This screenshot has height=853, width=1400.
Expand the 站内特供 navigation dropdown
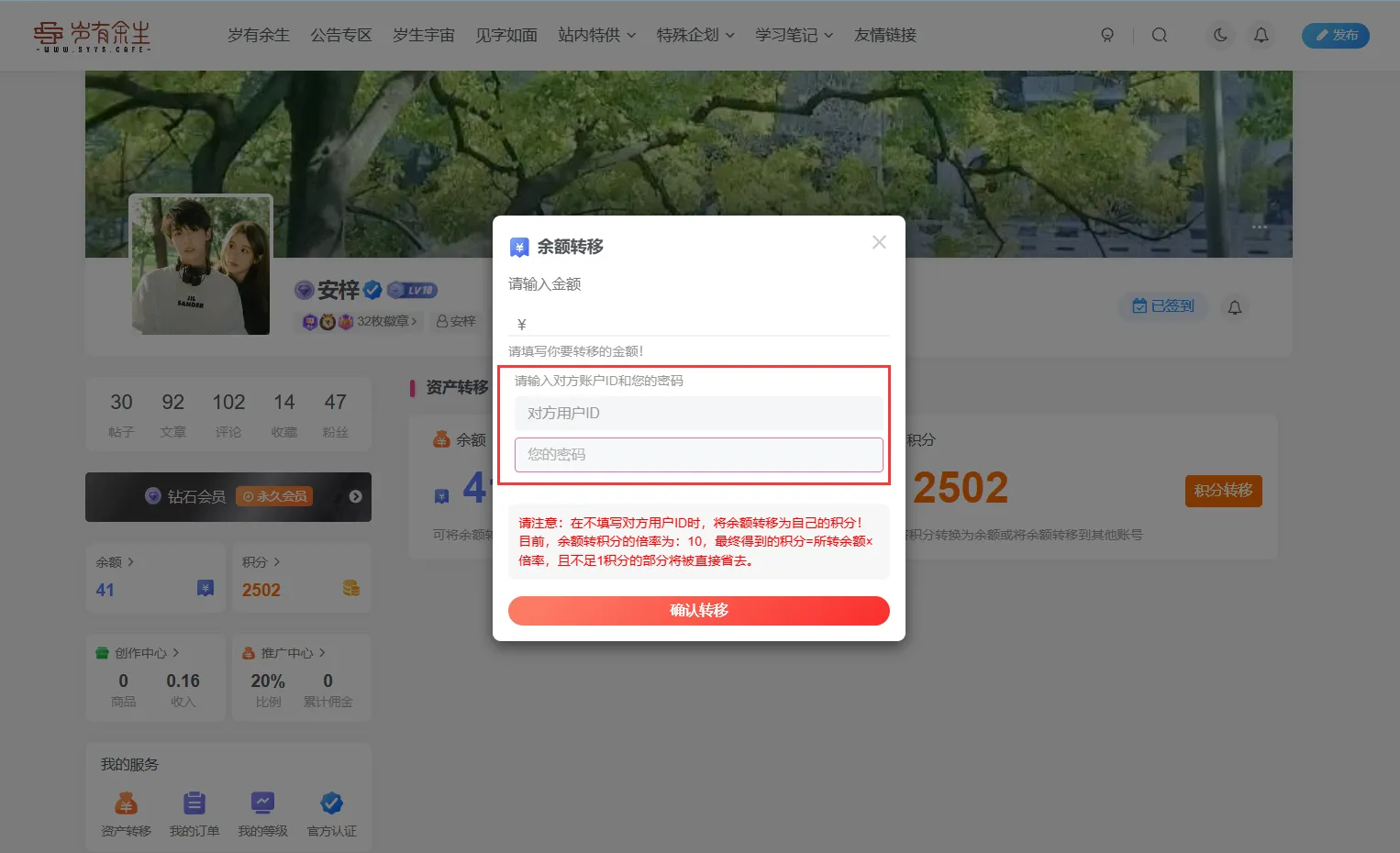[631, 35]
